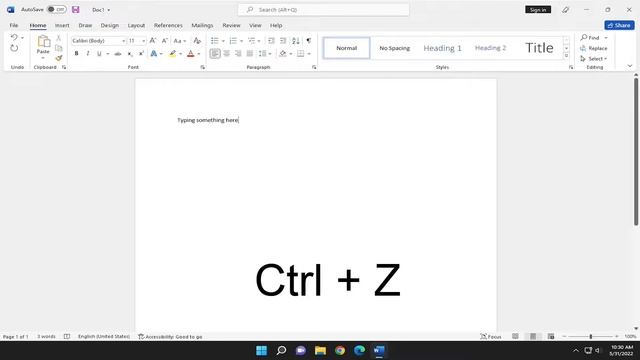Increase paragraph indent
The width and height of the screenshot is (640, 360).
coord(283,41)
